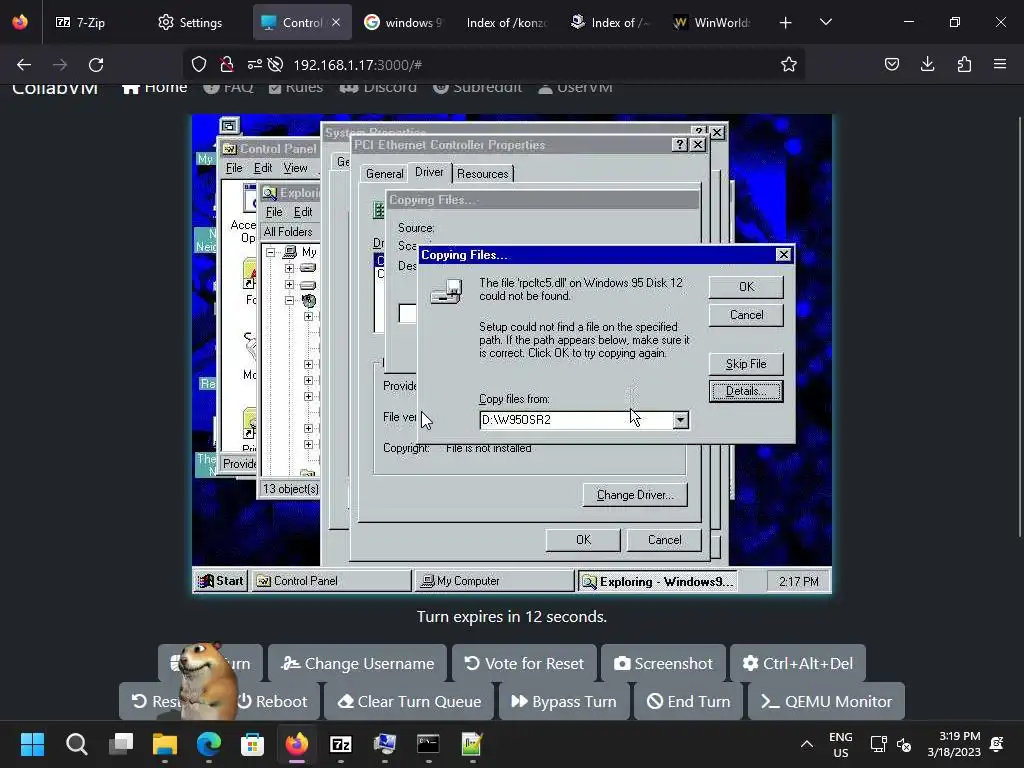Select the Driver tab in Ethernet Properties
Viewport: 1024px width, 768px height.
tap(429, 172)
